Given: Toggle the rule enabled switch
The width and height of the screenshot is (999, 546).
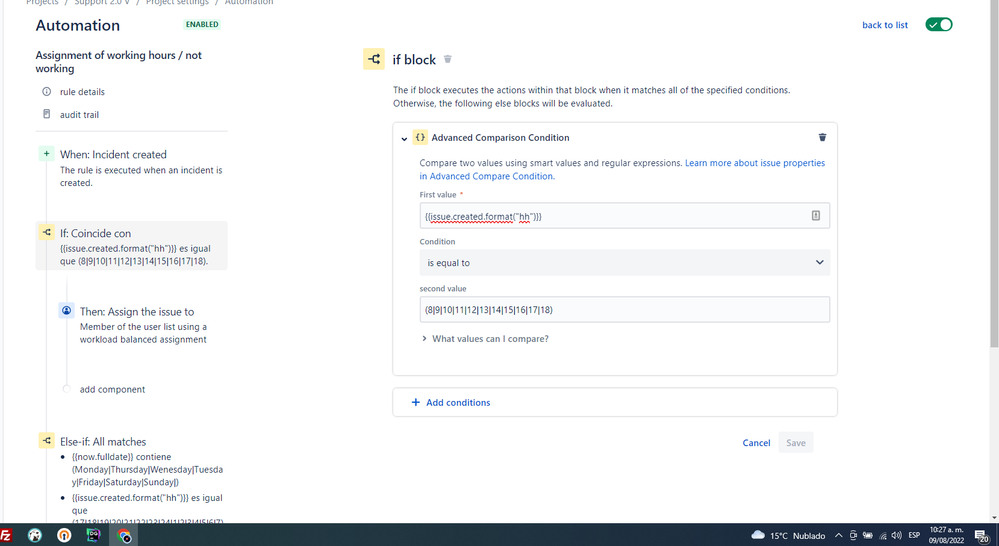Looking at the screenshot, I should pos(938,24).
